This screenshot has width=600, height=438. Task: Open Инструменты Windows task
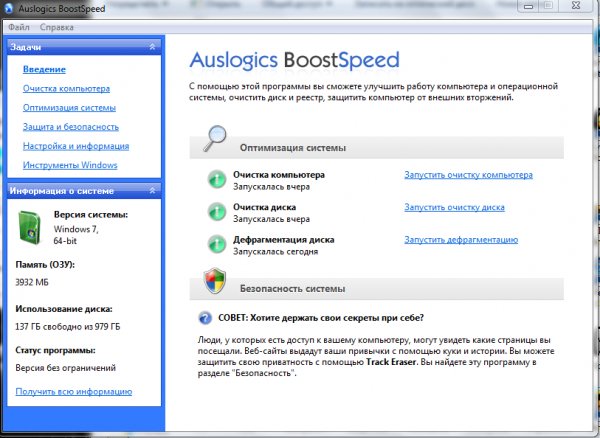tap(70, 165)
